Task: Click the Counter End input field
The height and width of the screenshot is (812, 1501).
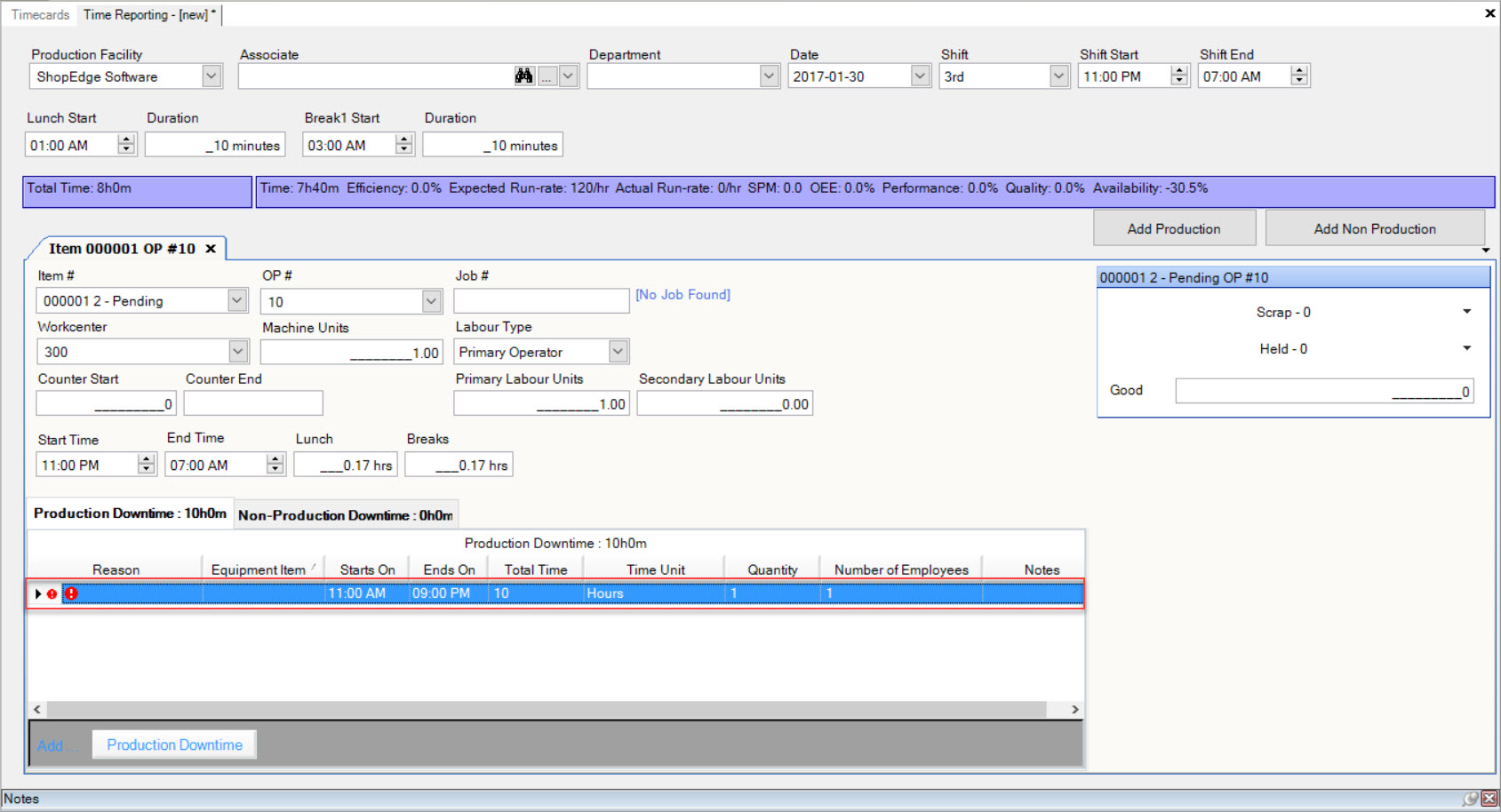Action: tap(253, 403)
